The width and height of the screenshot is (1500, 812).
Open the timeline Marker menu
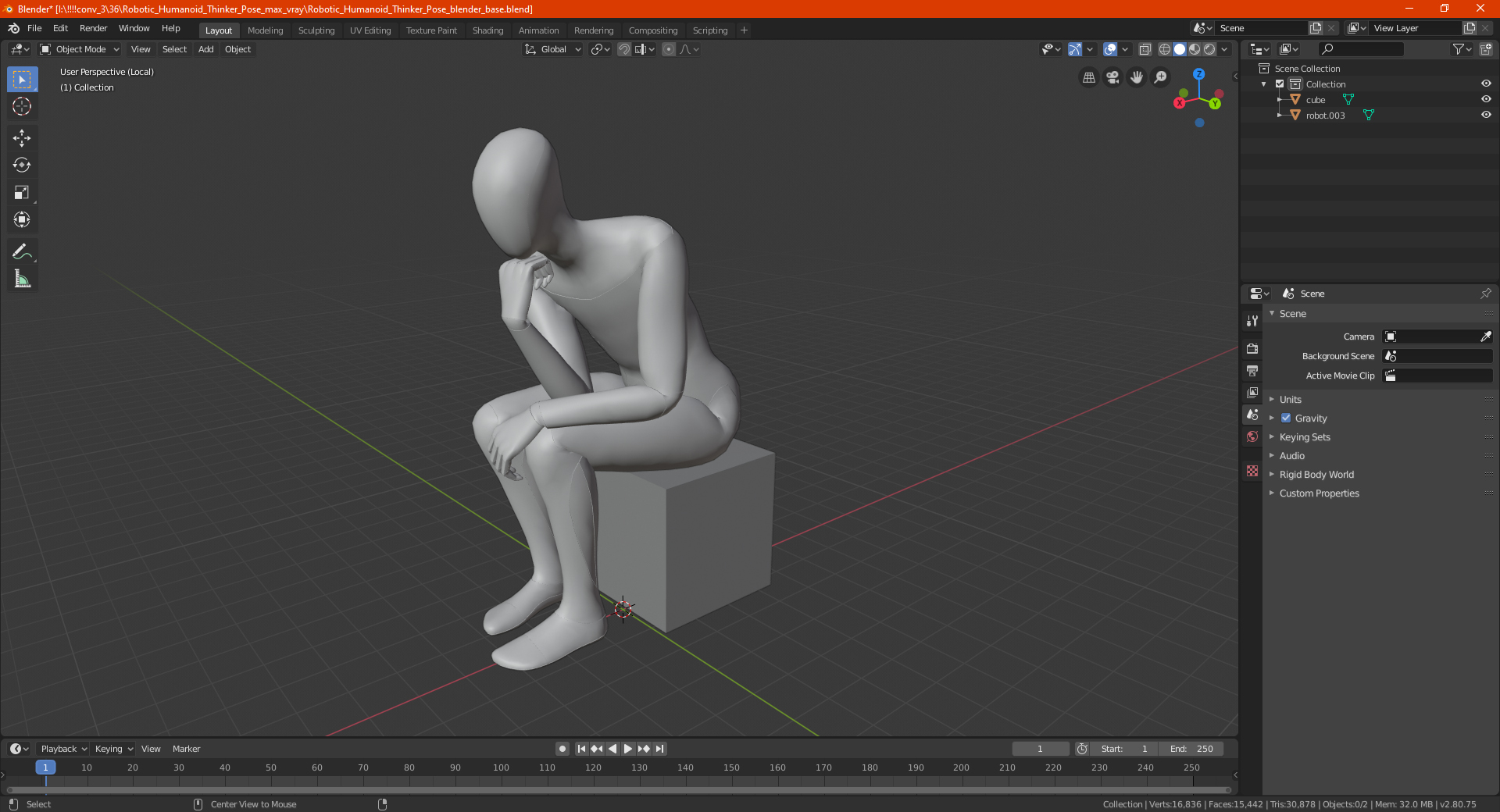[x=186, y=749]
